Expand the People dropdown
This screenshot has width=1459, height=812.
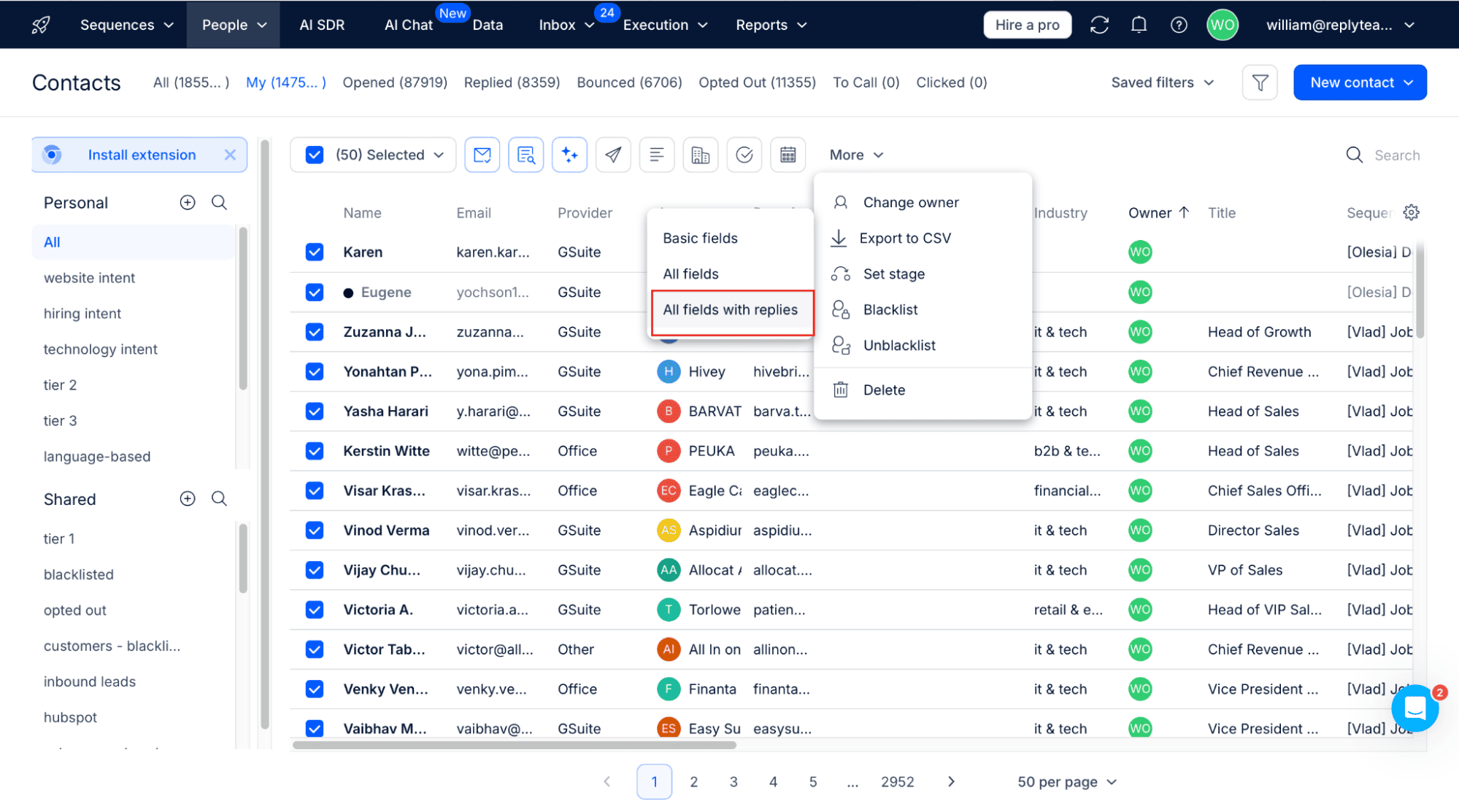point(234,25)
